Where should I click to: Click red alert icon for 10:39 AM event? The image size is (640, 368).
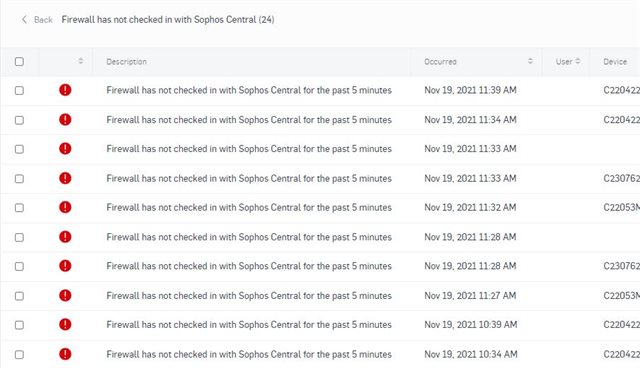pos(65,324)
